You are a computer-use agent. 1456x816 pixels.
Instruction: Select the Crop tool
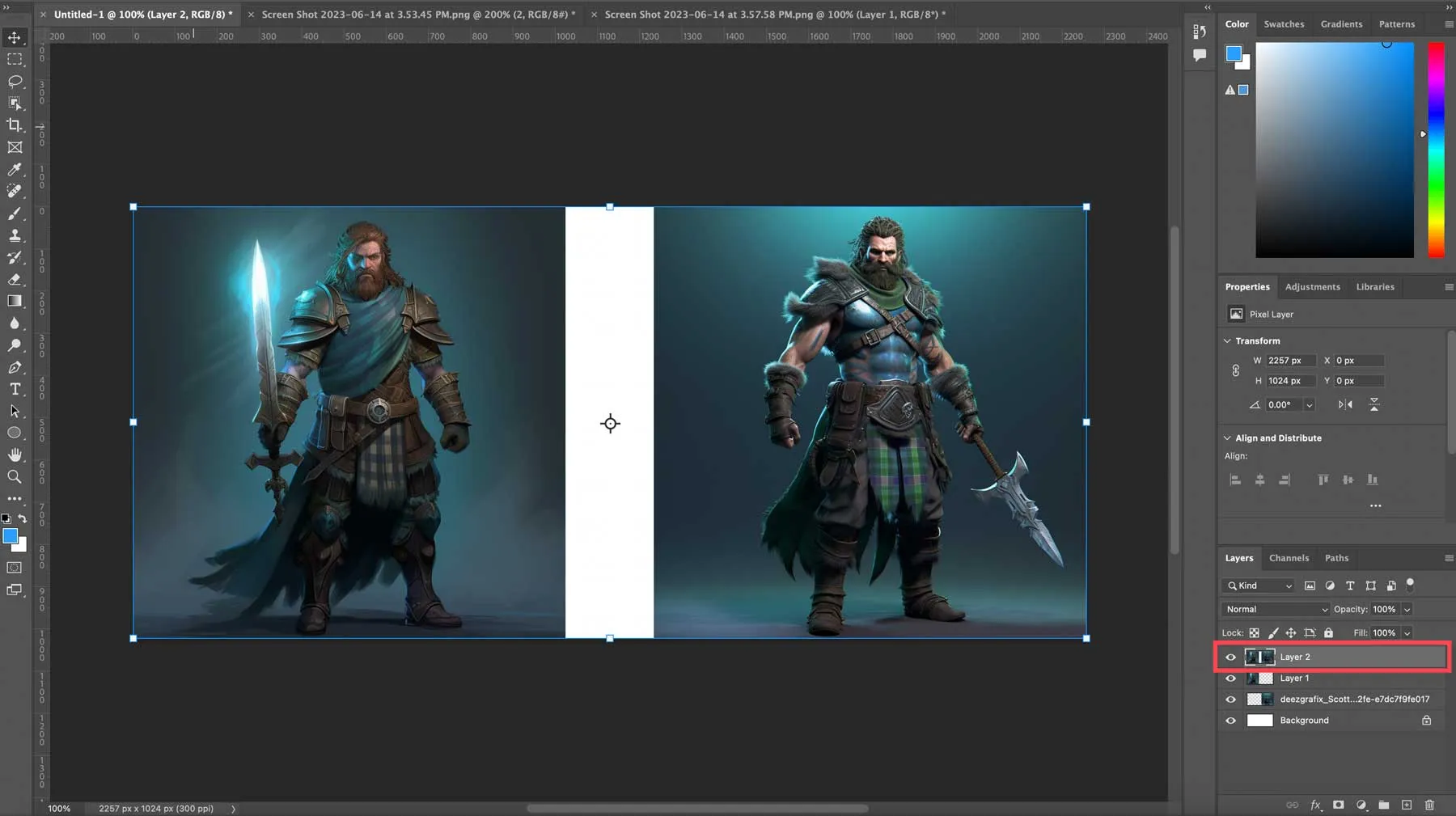[x=15, y=125]
